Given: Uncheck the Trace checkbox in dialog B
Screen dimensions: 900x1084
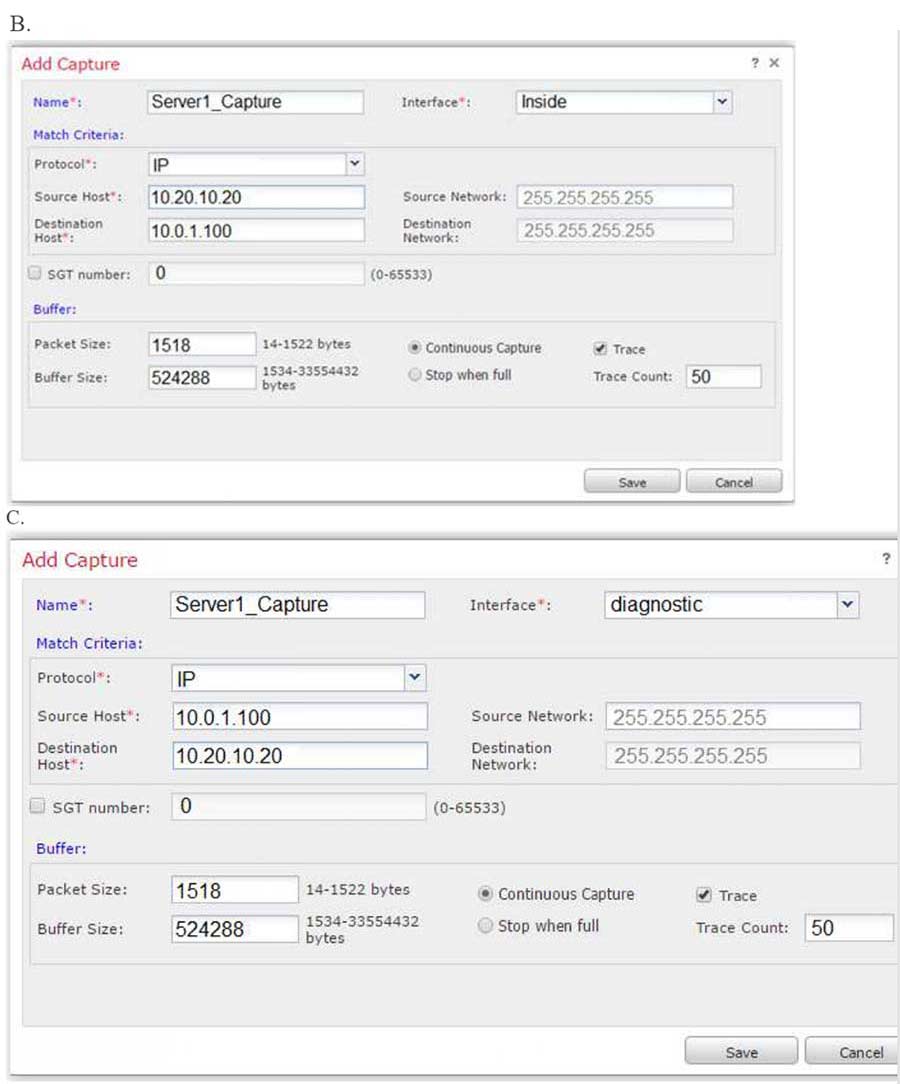Looking at the screenshot, I should pyautogui.click(x=600, y=349).
